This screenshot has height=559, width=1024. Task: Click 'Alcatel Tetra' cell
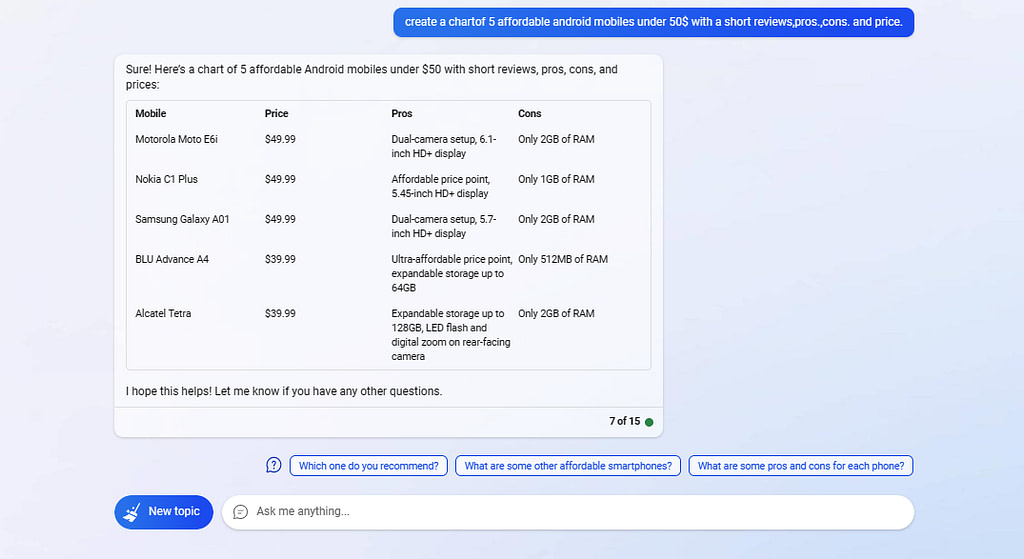163,313
